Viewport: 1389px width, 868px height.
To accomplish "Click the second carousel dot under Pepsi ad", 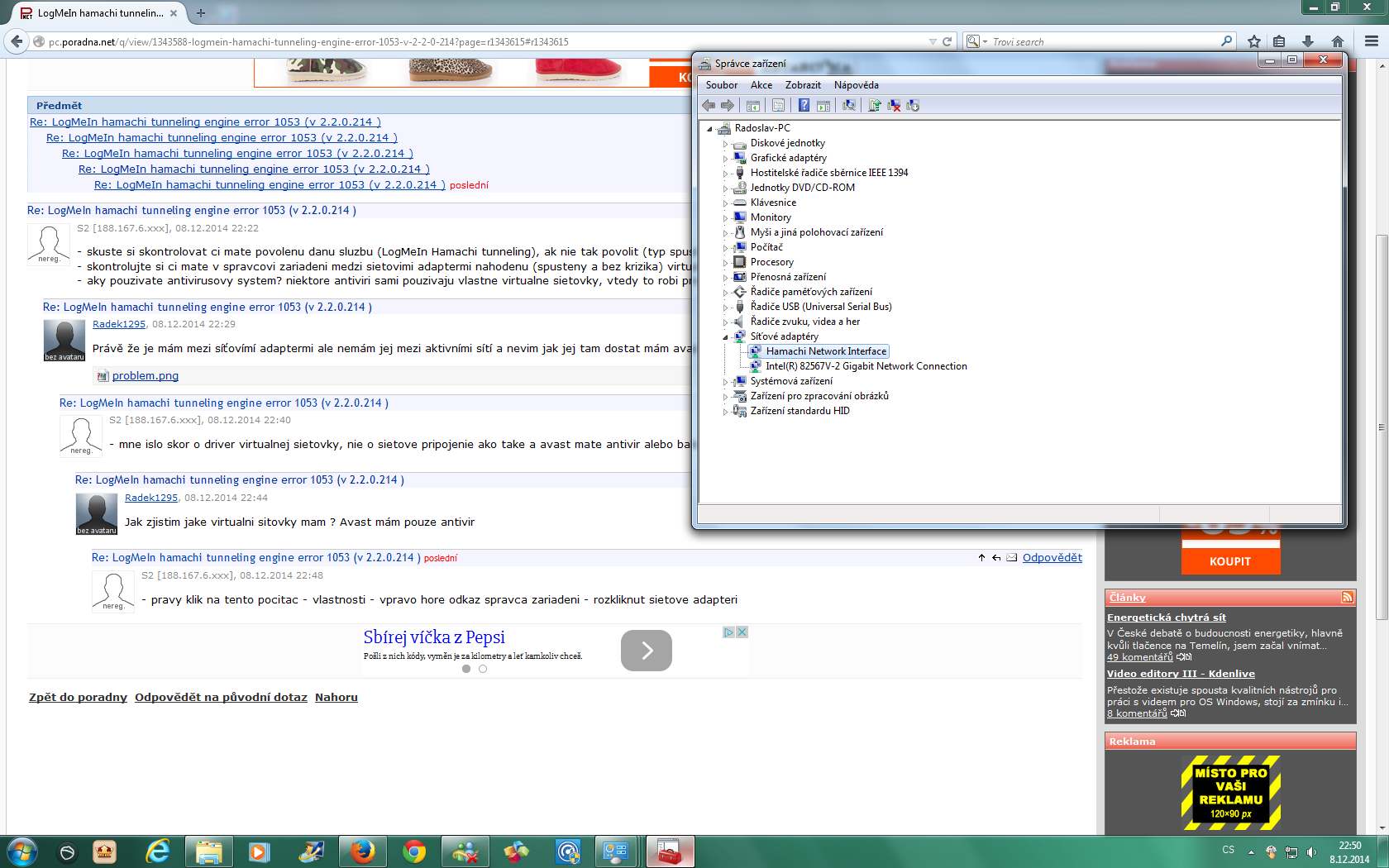I will pyautogui.click(x=483, y=669).
